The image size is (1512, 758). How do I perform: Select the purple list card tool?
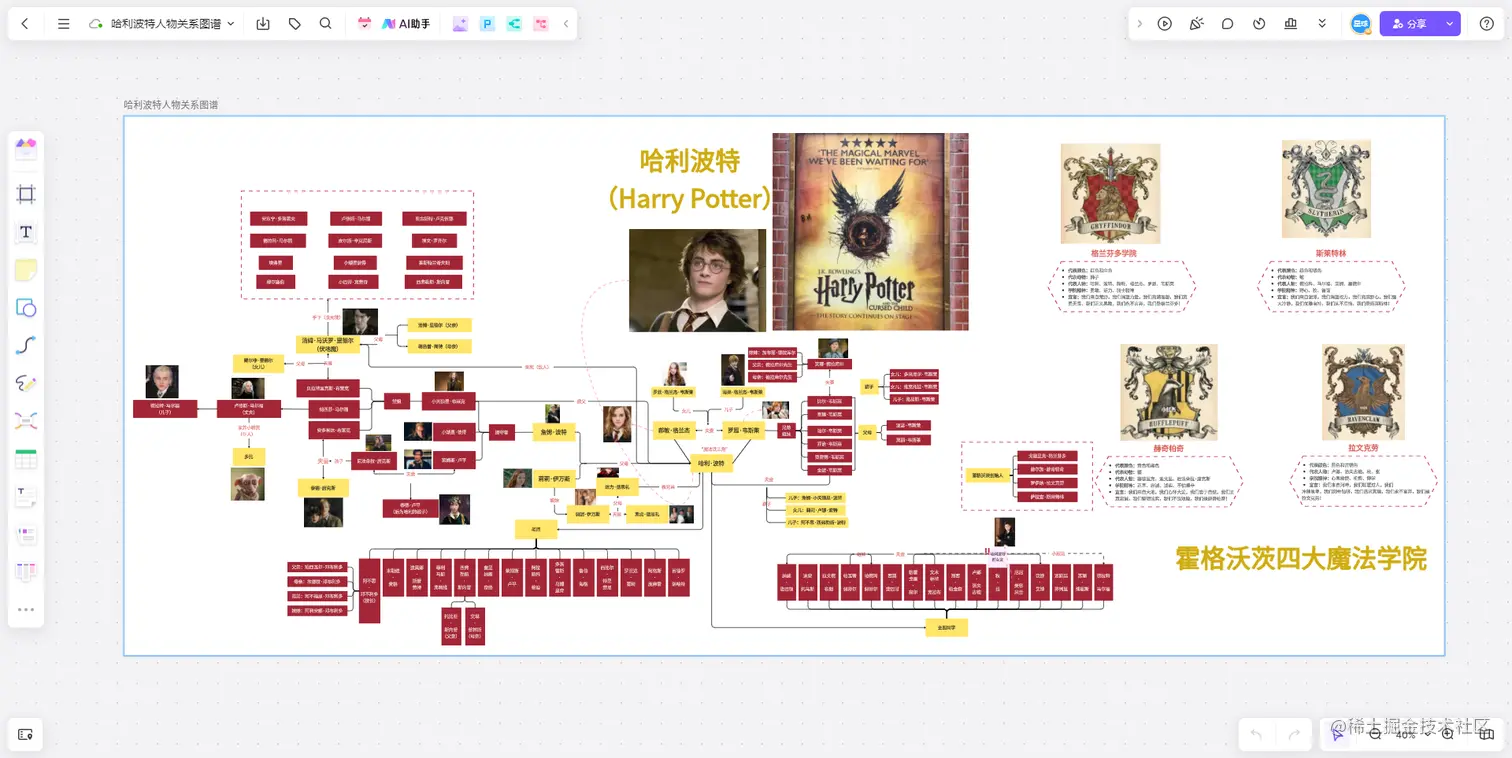pos(26,535)
